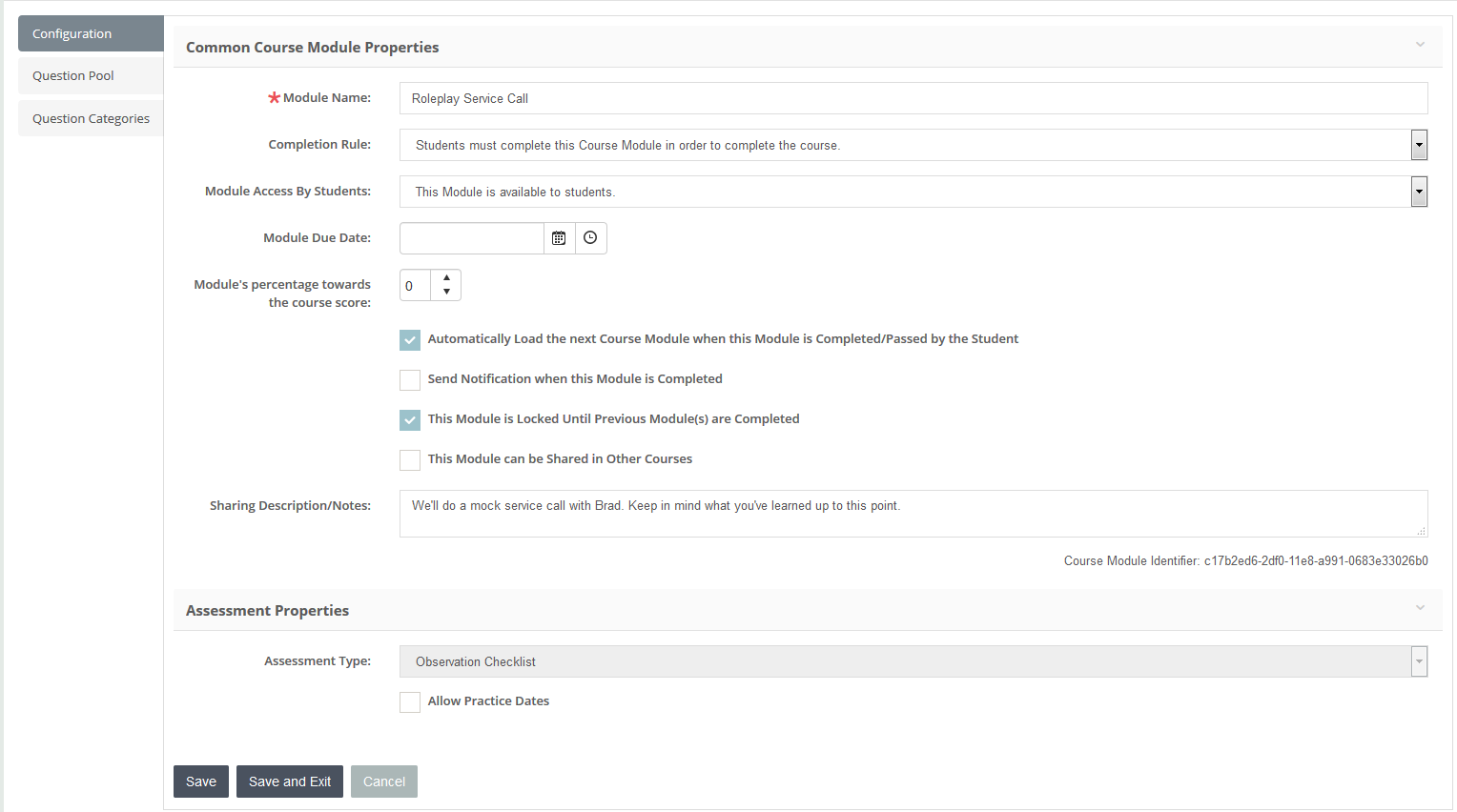Viewport: 1457px width, 812px height.
Task: Open the calendar picker for Module Due Date
Action: tap(559, 237)
